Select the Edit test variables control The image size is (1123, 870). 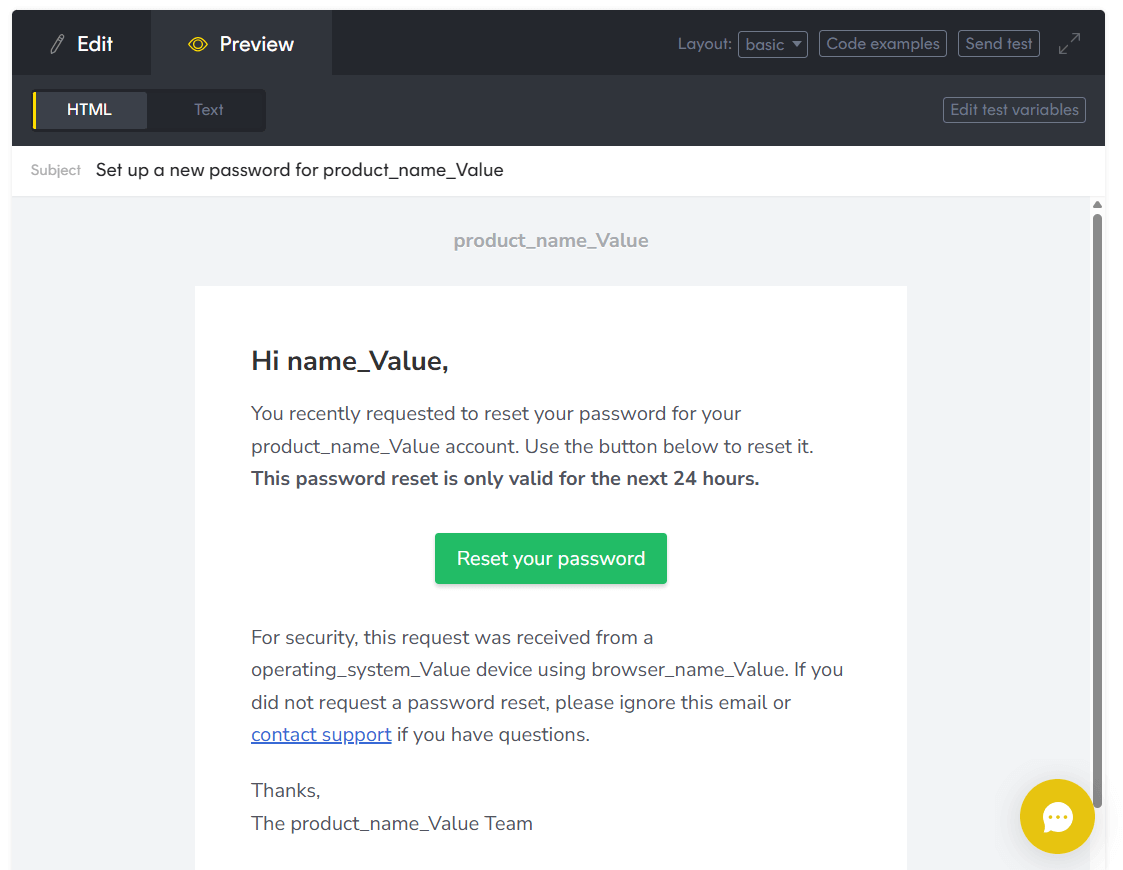coord(1014,110)
